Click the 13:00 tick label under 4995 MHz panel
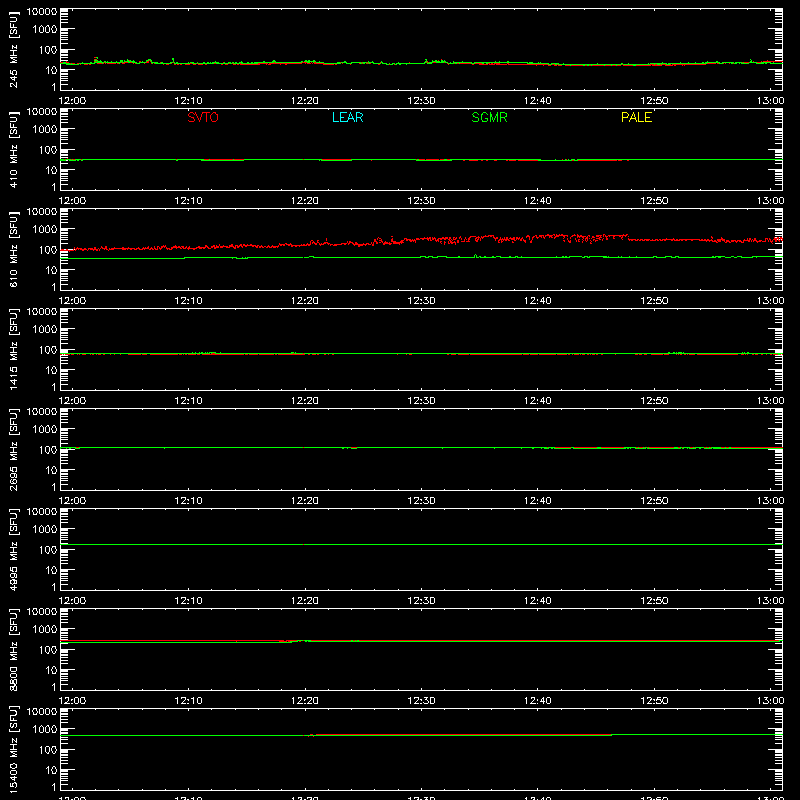The image size is (800, 800). click(x=770, y=601)
